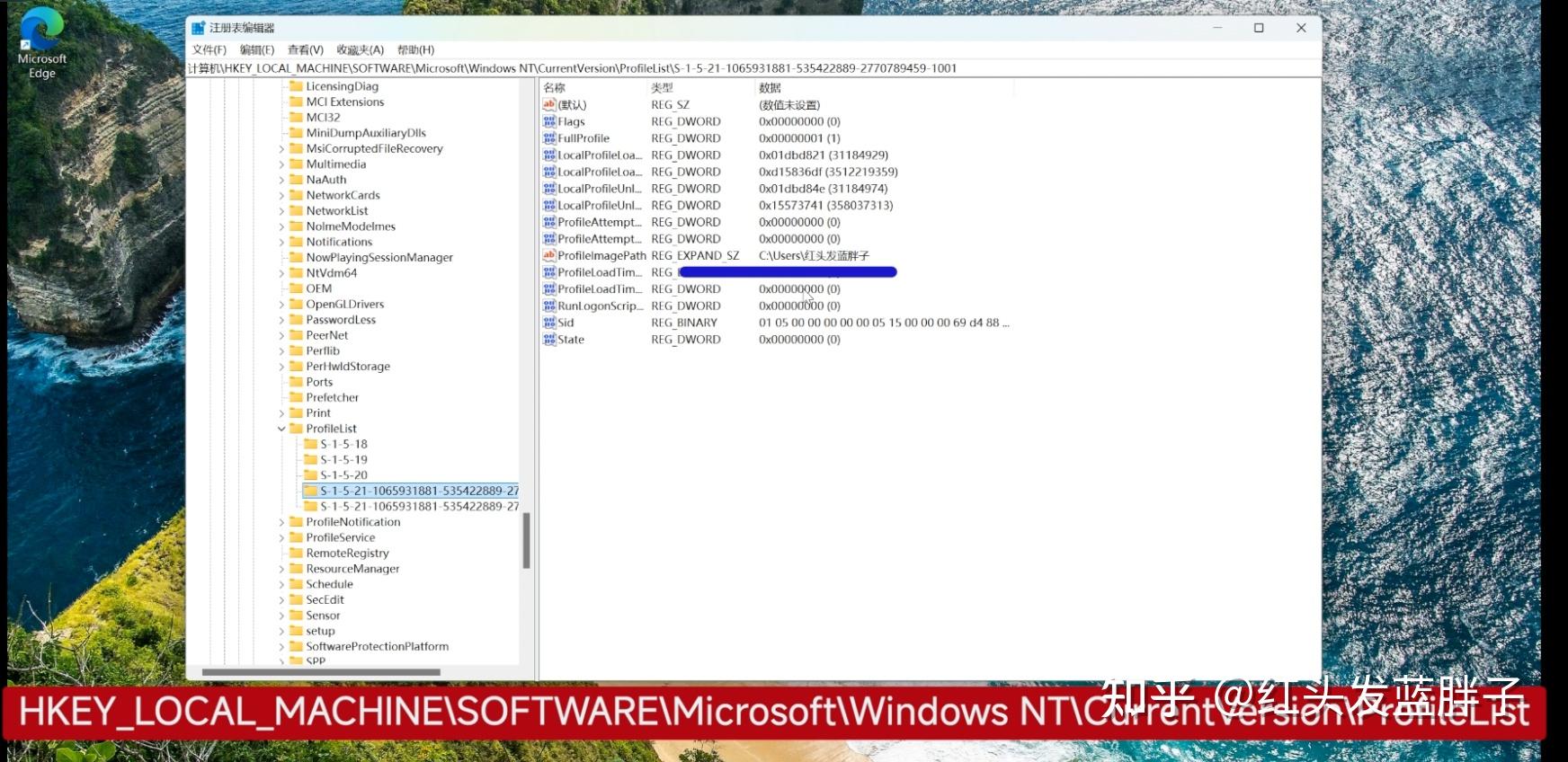Click the MCI Extensions folder icon
The width and height of the screenshot is (1568, 762).
[x=296, y=102]
